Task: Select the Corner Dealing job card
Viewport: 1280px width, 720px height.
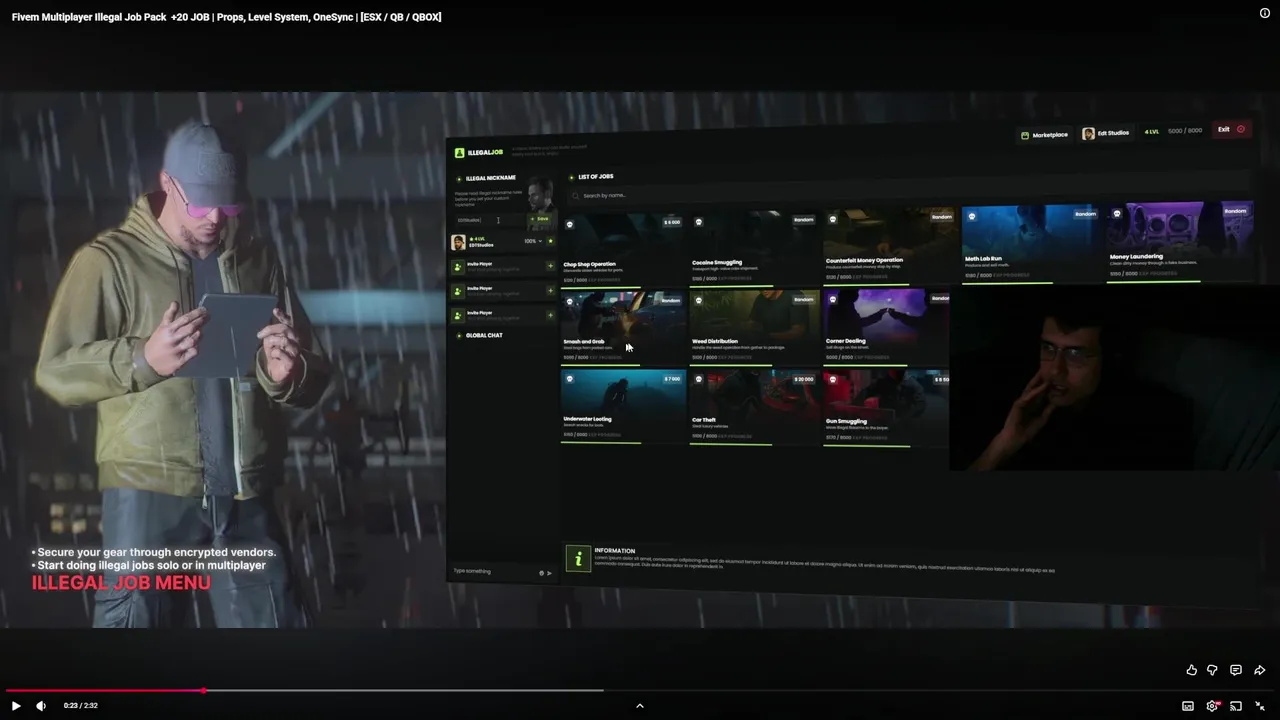Action: [887, 328]
